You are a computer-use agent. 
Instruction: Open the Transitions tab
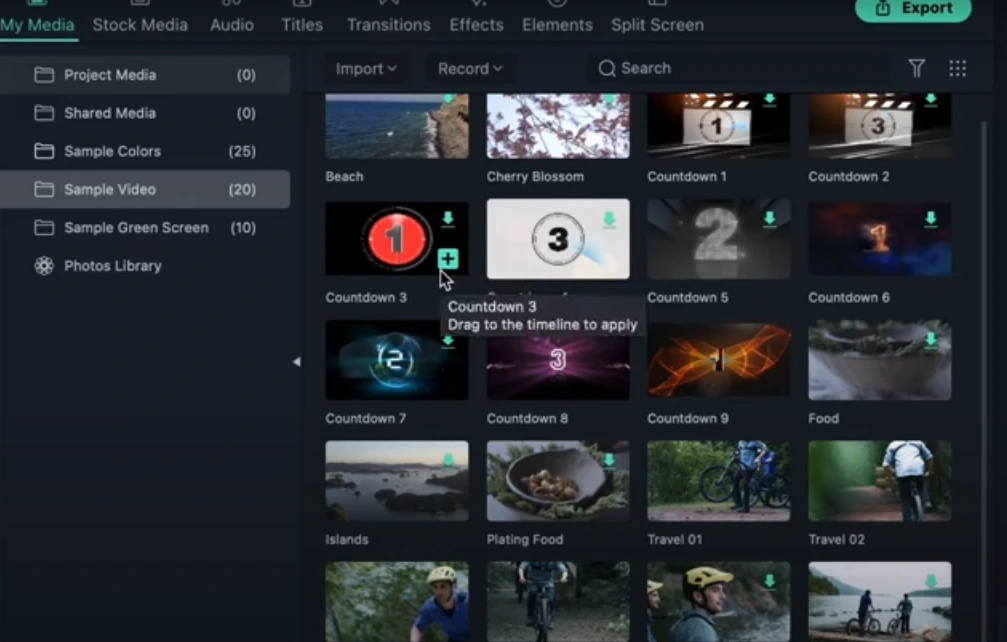[x=389, y=25]
